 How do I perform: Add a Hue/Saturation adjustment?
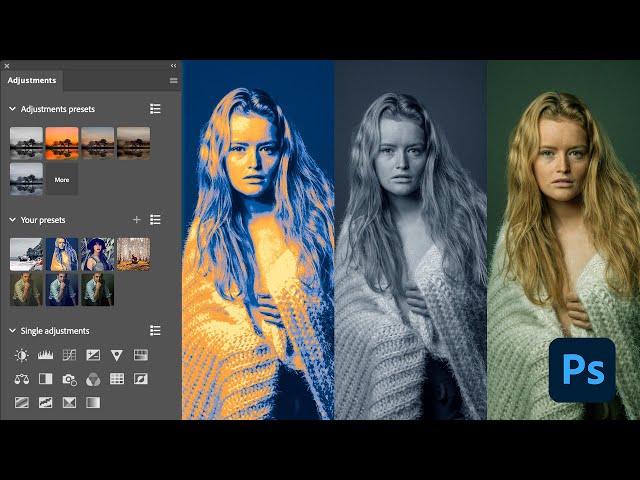coord(141,355)
